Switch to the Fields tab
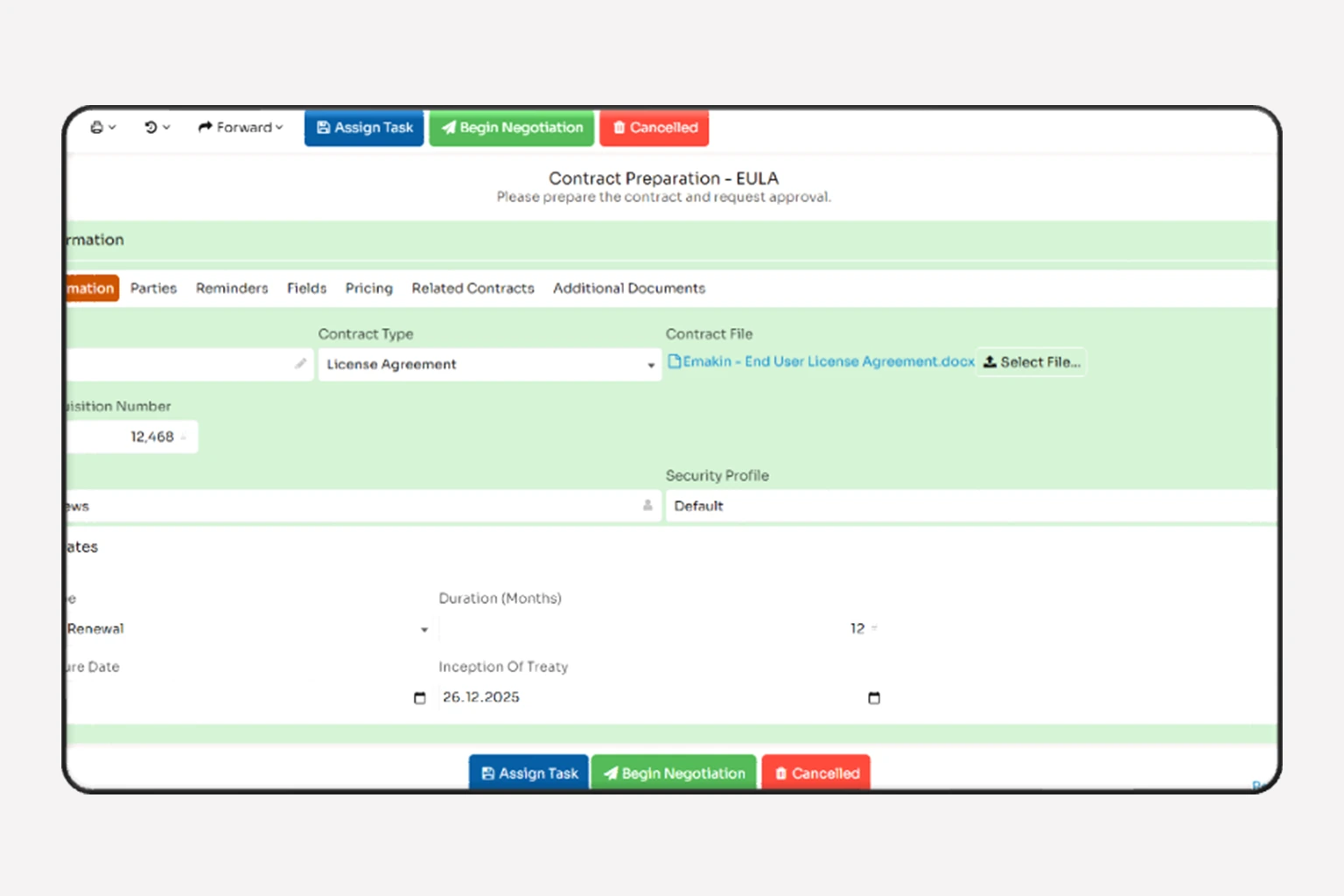The image size is (1344, 896). (306, 288)
